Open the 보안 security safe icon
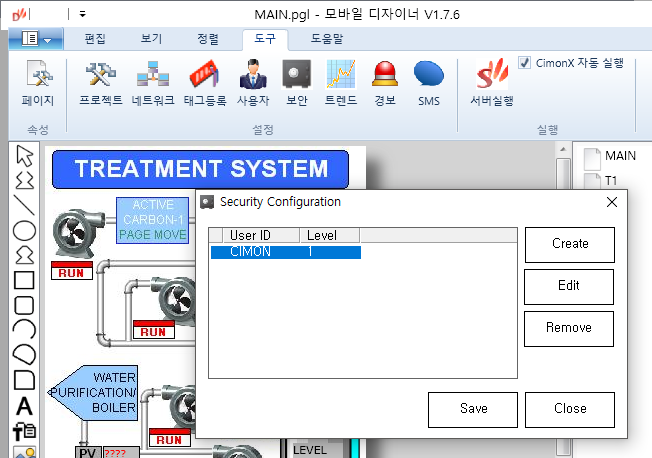 296,83
